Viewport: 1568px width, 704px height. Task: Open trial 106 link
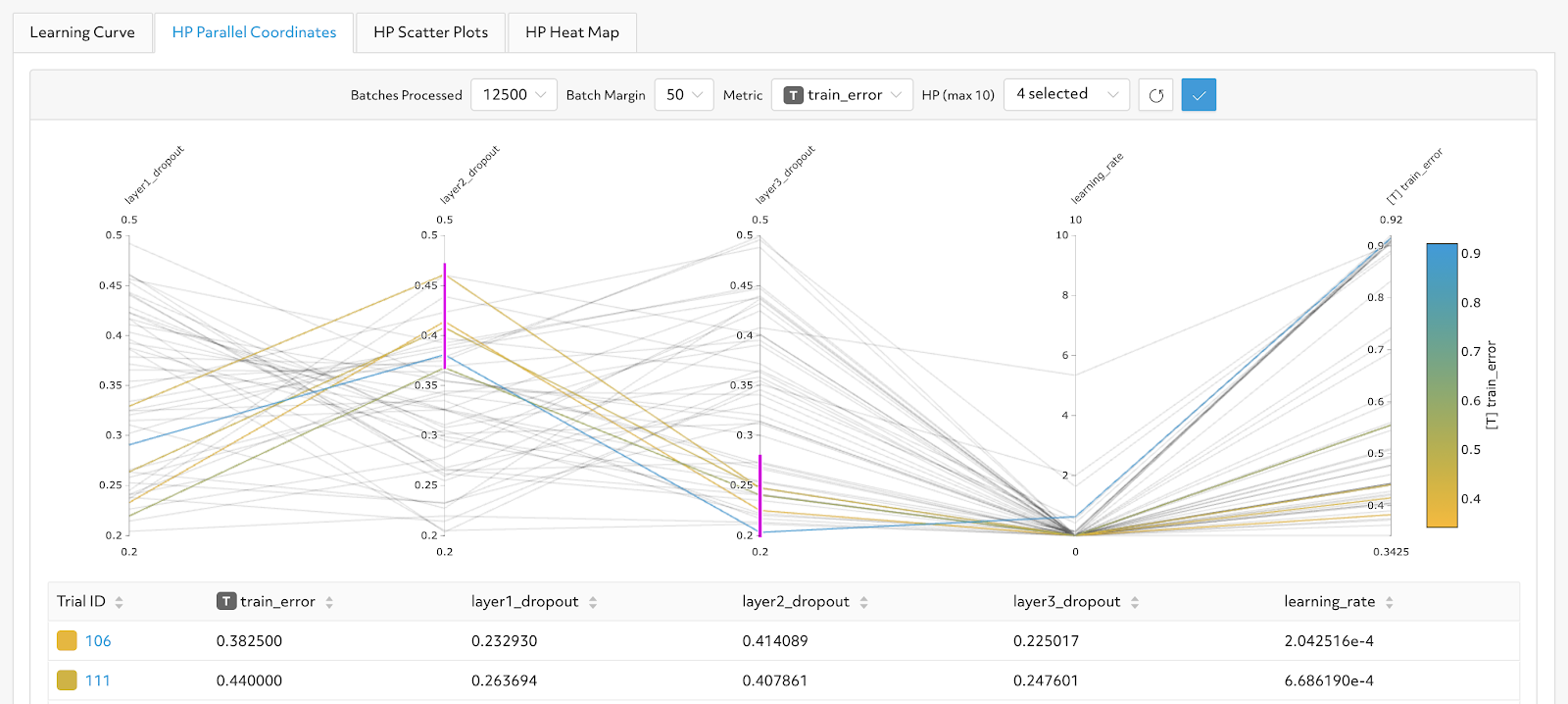[98, 641]
